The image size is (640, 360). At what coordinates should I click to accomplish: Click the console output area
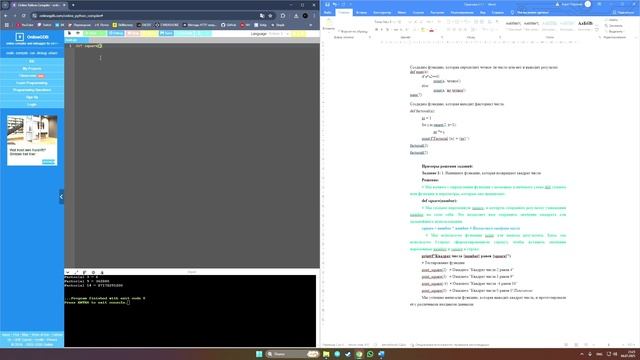coord(190,310)
